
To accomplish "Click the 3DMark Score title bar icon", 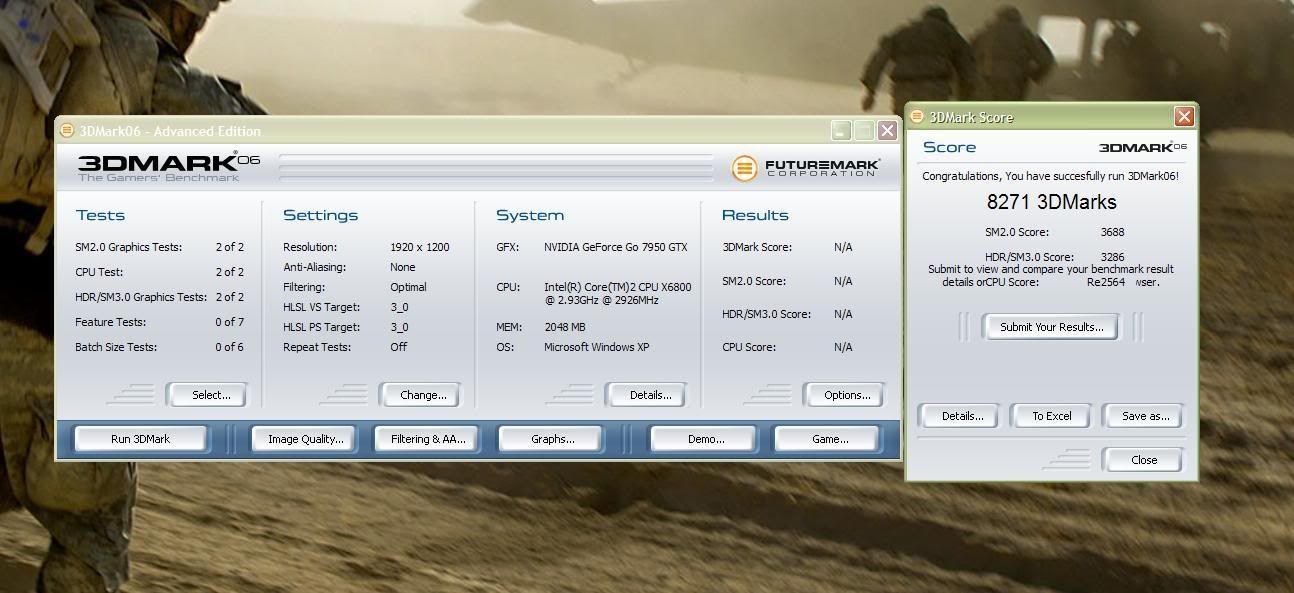I will (x=918, y=117).
